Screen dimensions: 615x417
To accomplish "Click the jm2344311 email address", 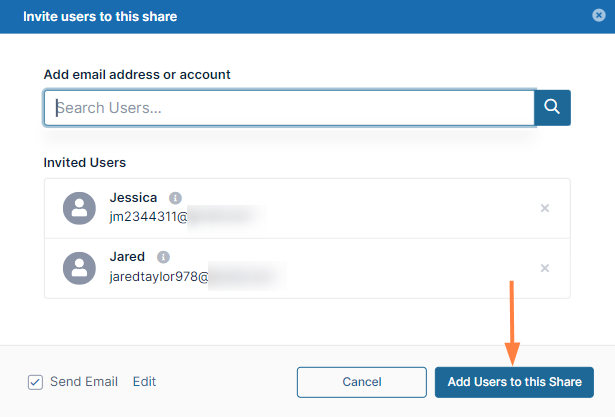I will pyautogui.click(x=148, y=216).
